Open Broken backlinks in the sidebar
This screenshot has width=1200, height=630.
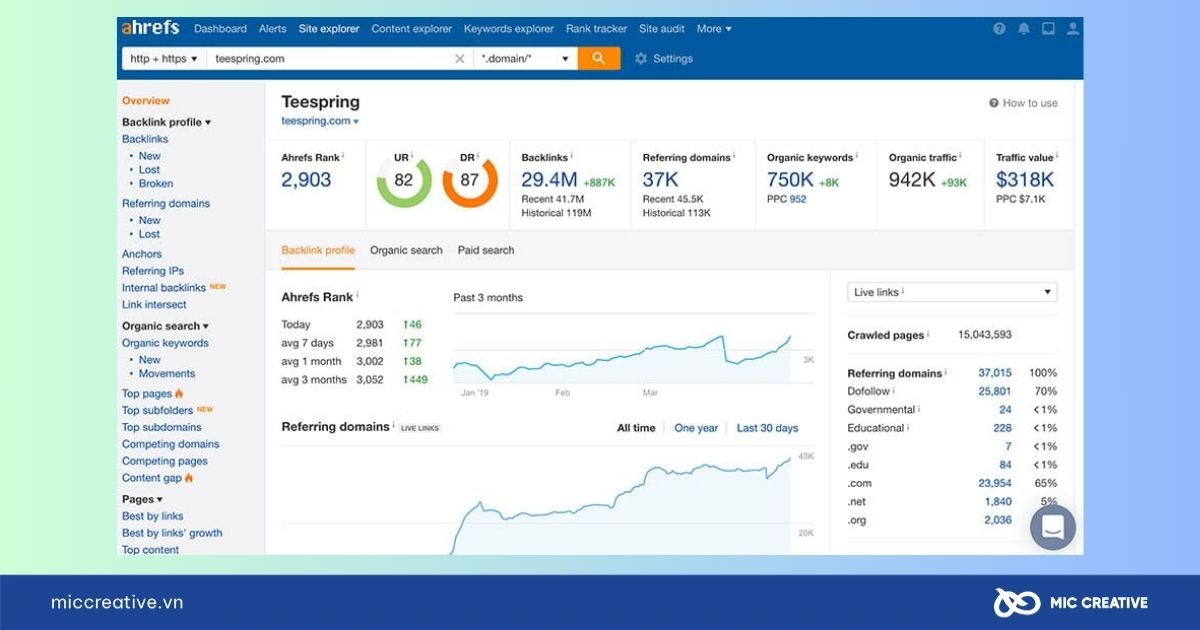[156, 184]
